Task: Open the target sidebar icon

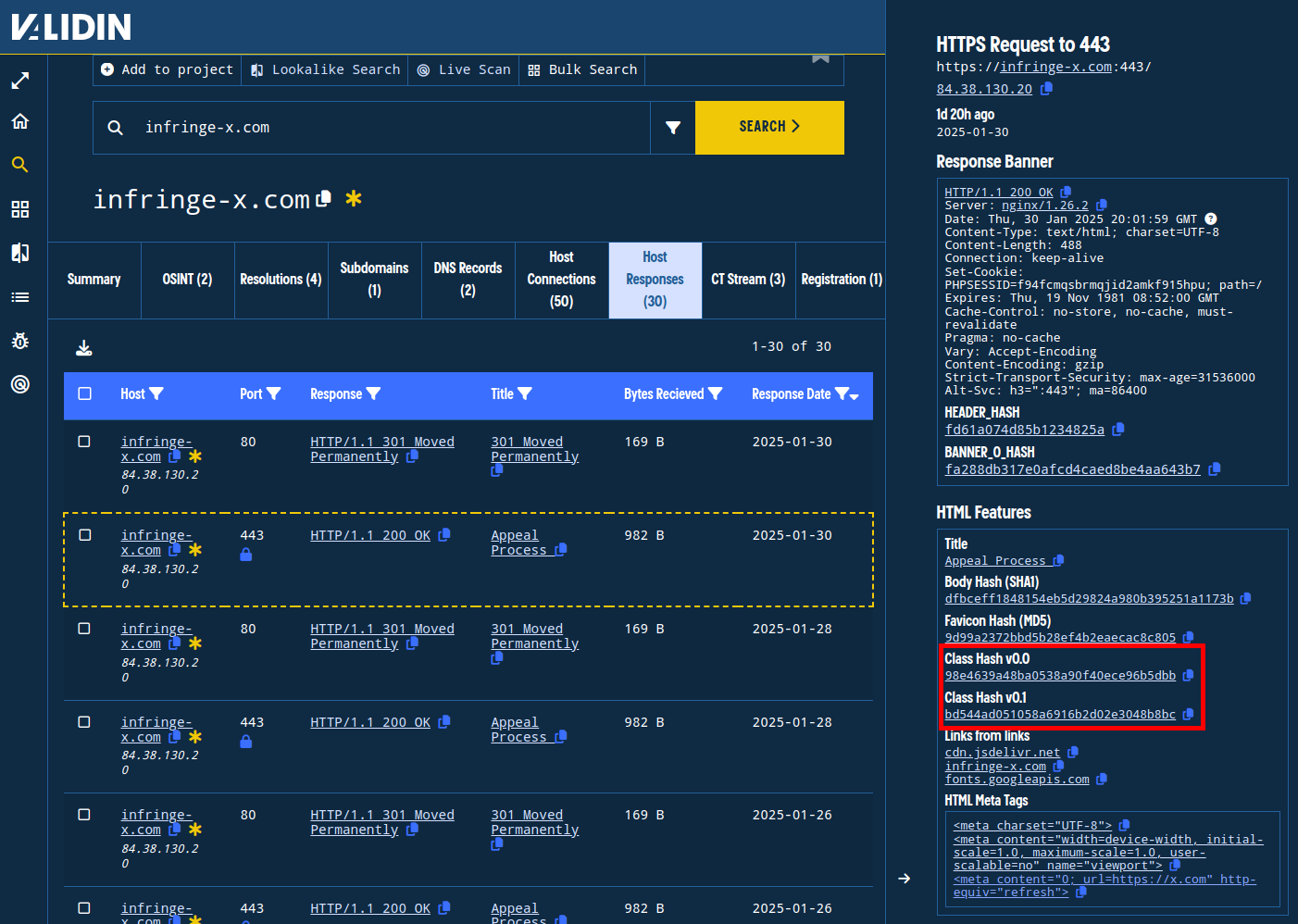Action: click(x=20, y=384)
